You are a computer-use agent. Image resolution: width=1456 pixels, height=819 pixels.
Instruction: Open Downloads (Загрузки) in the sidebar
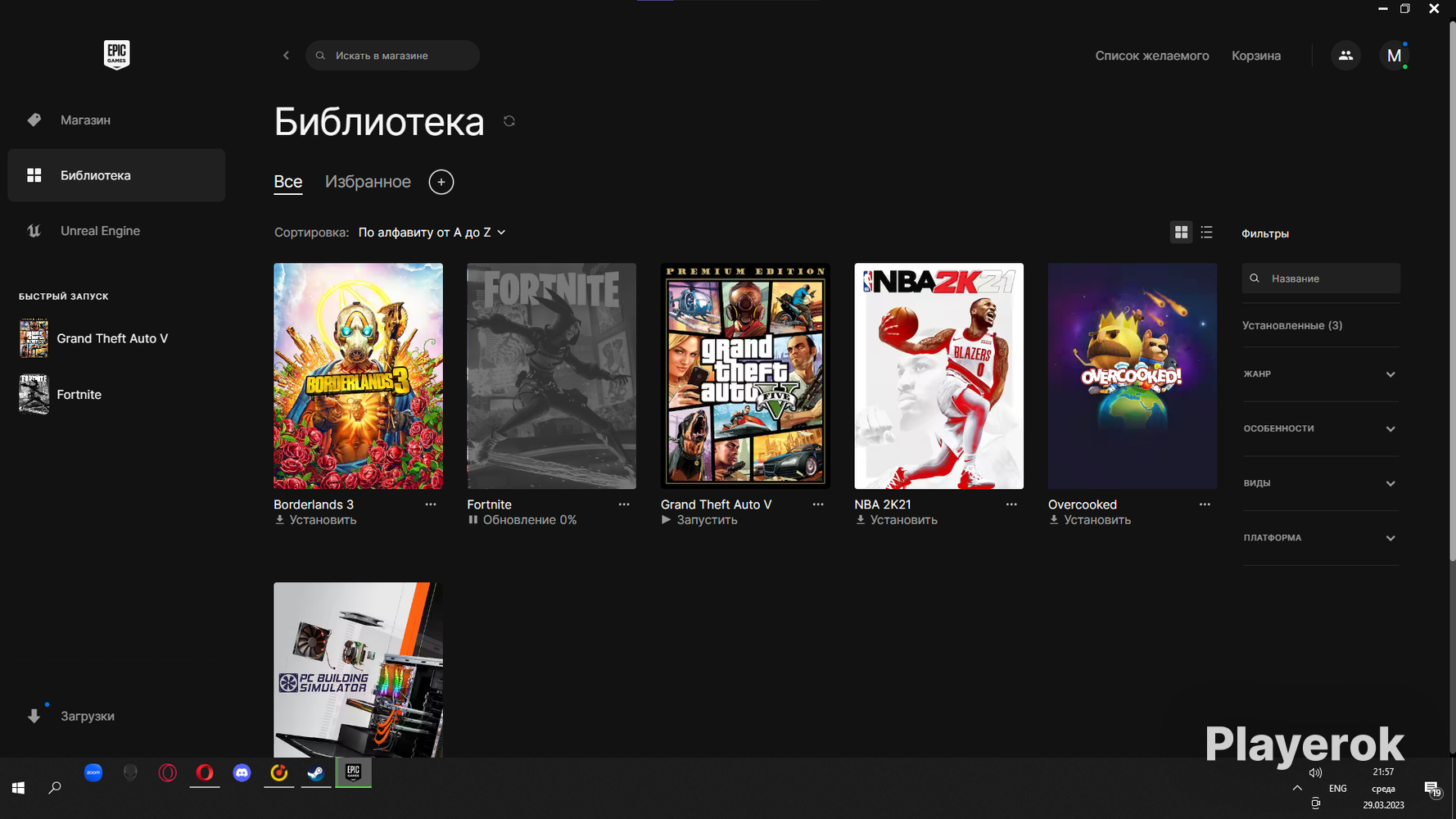click(116, 716)
